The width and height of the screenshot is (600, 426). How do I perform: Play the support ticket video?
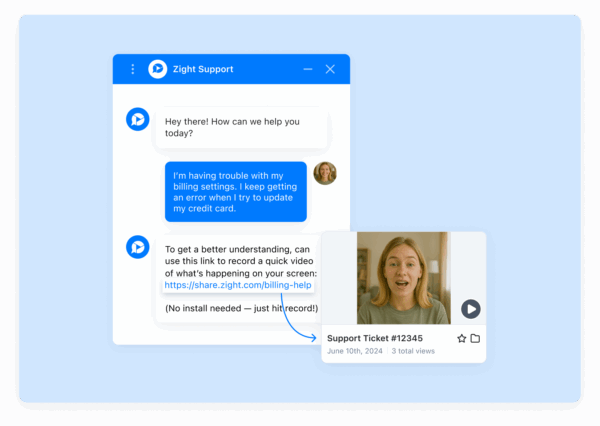pyautogui.click(x=470, y=309)
